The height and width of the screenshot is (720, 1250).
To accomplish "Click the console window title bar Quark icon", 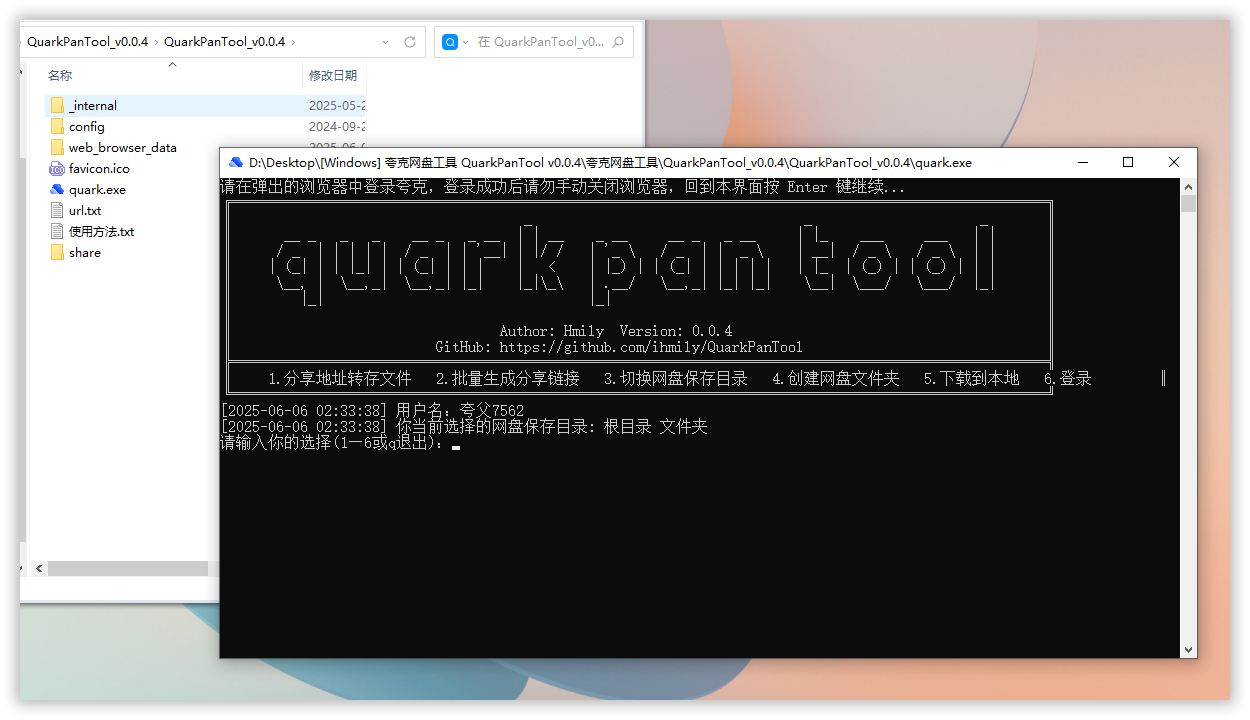I will (236, 162).
